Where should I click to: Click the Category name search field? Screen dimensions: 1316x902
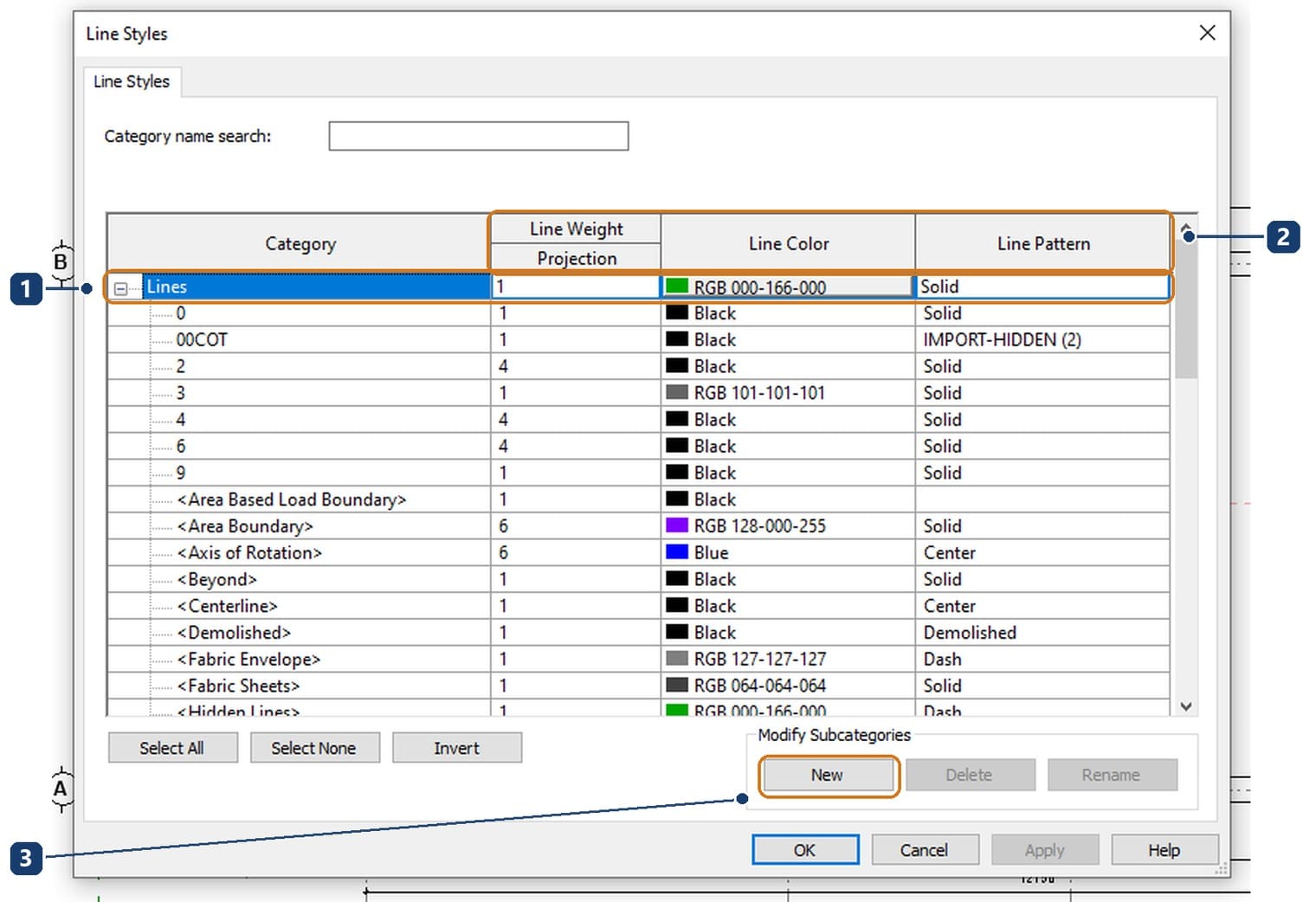478,136
